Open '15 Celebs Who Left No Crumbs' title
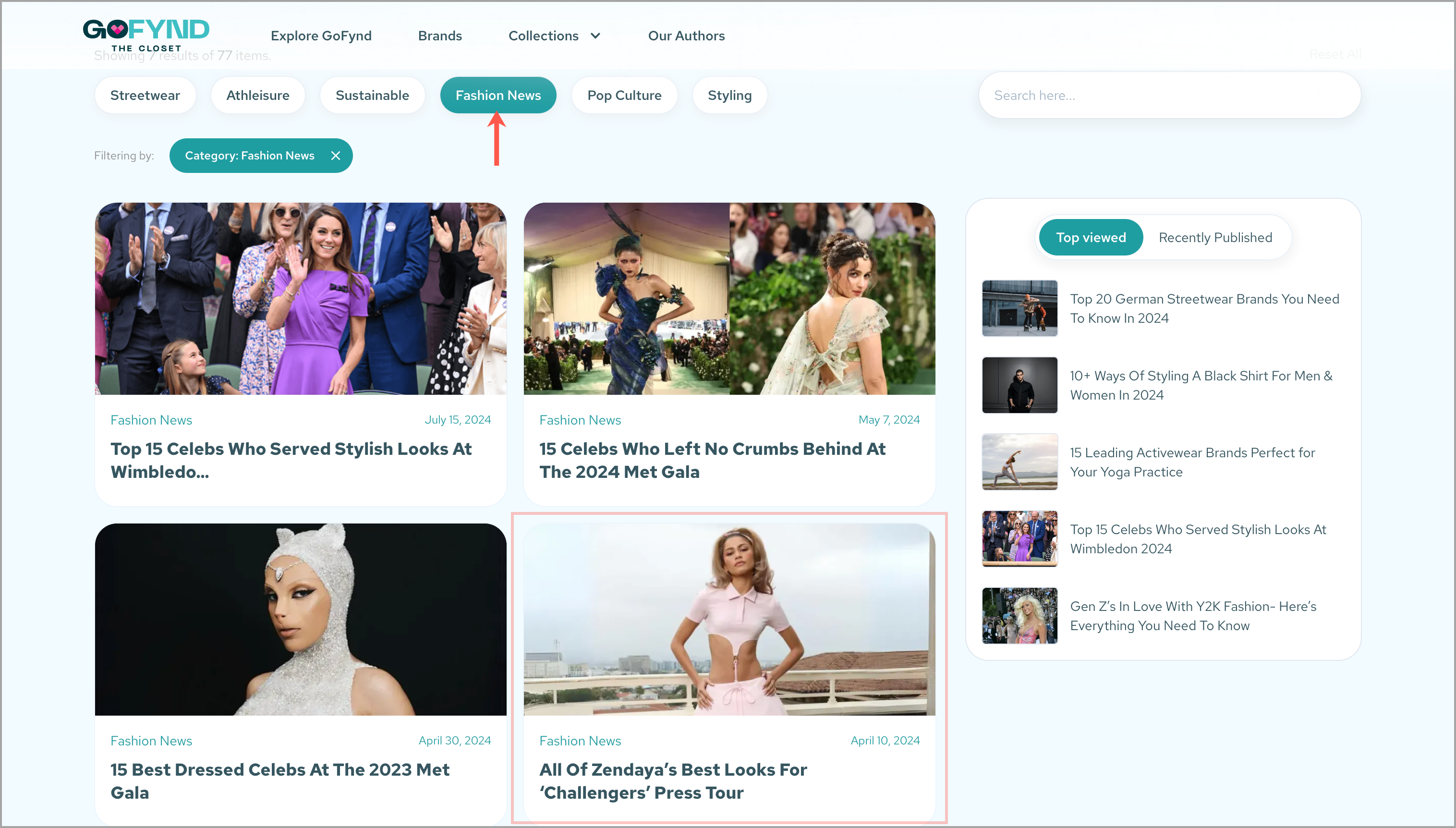 712,460
